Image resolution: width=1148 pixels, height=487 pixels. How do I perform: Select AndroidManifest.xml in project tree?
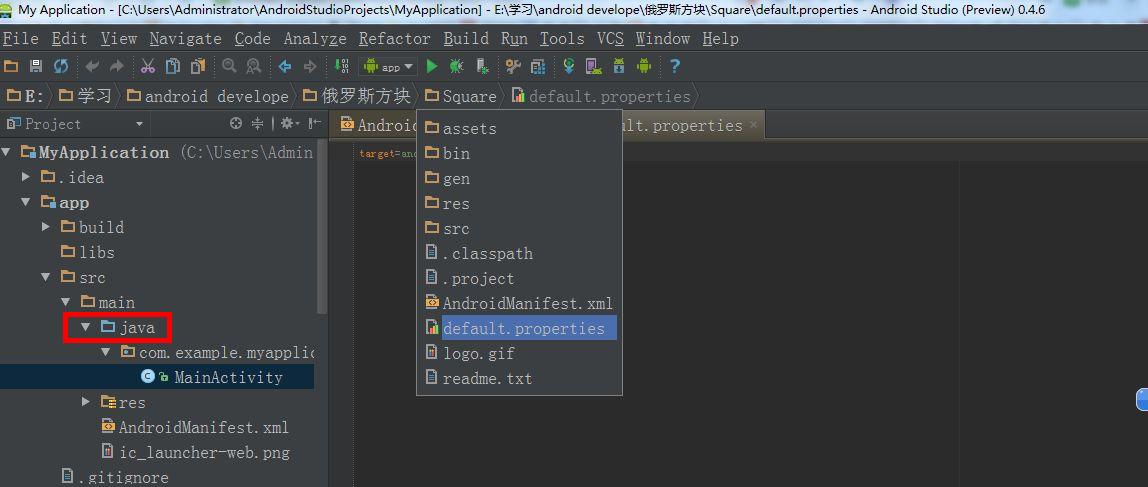pyautogui.click(x=195, y=427)
